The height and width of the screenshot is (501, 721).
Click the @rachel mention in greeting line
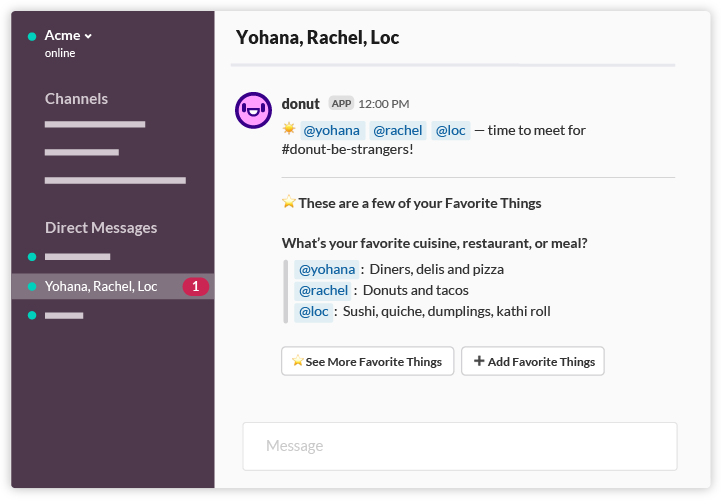(397, 130)
